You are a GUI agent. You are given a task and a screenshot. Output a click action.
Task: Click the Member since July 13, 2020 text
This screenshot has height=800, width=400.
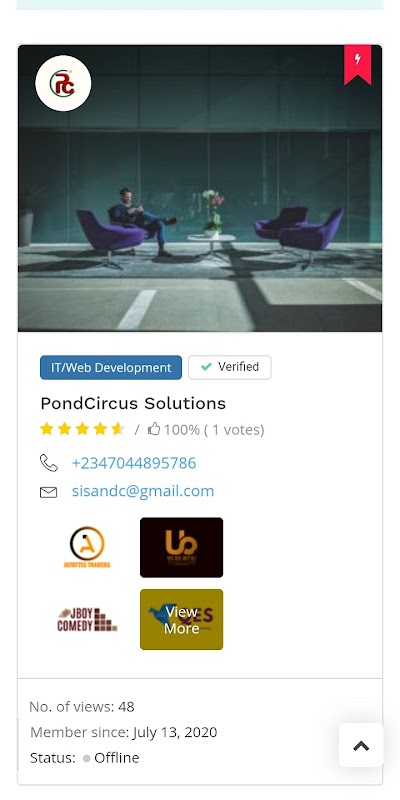coord(123,732)
